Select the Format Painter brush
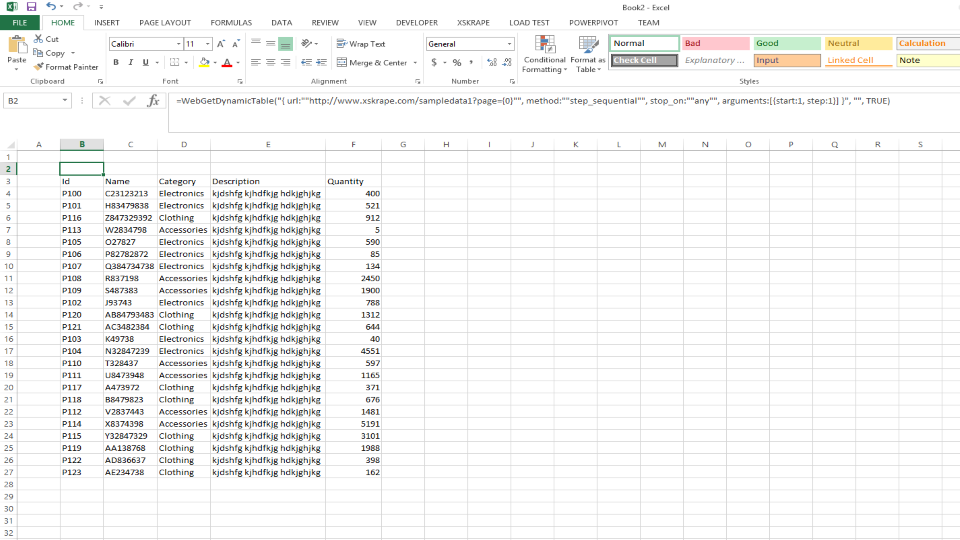Image resolution: width=960 pixels, height=540 pixels. [66, 67]
